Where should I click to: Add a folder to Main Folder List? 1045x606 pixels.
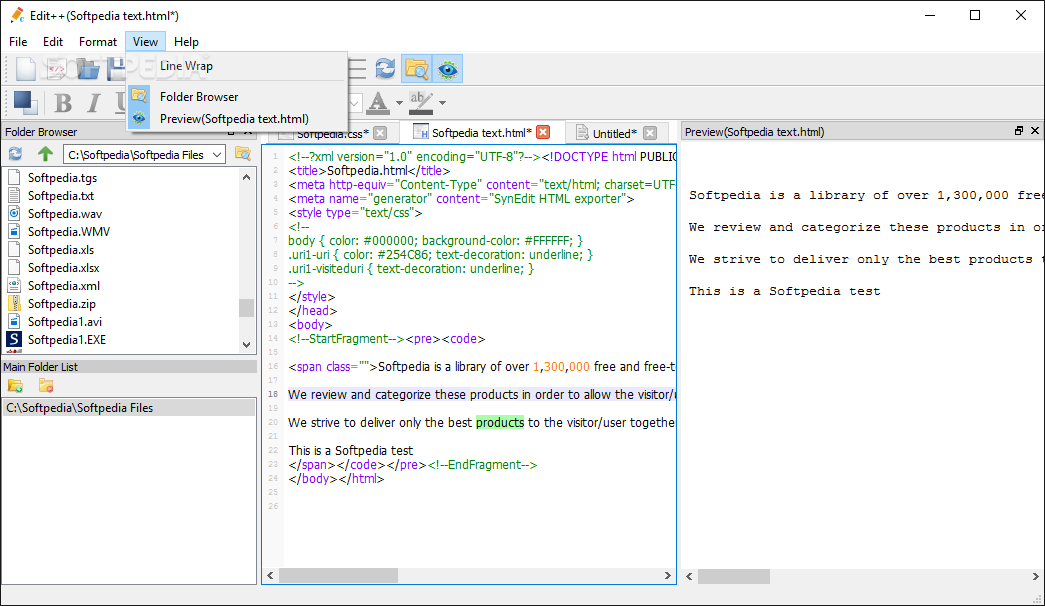15,385
